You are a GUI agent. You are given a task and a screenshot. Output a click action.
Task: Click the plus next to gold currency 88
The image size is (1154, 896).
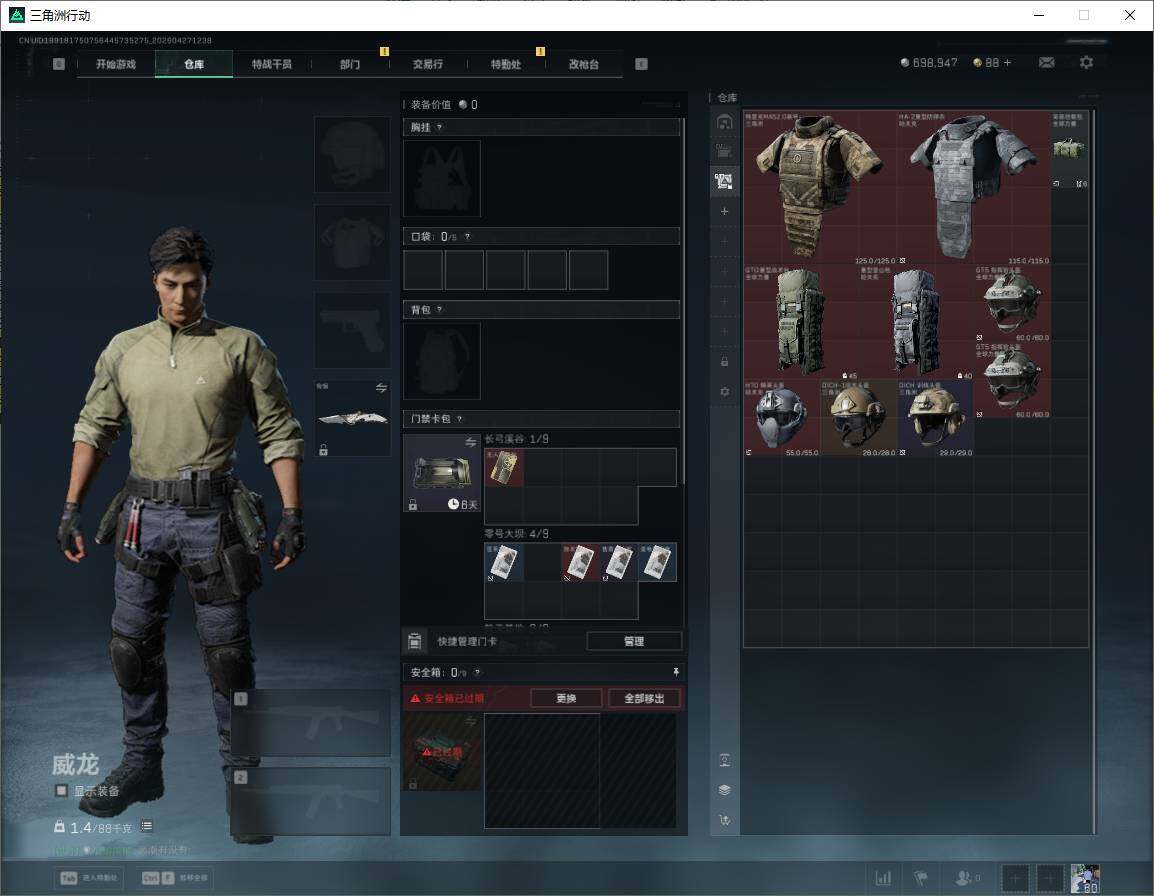[x=1008, y=63]
